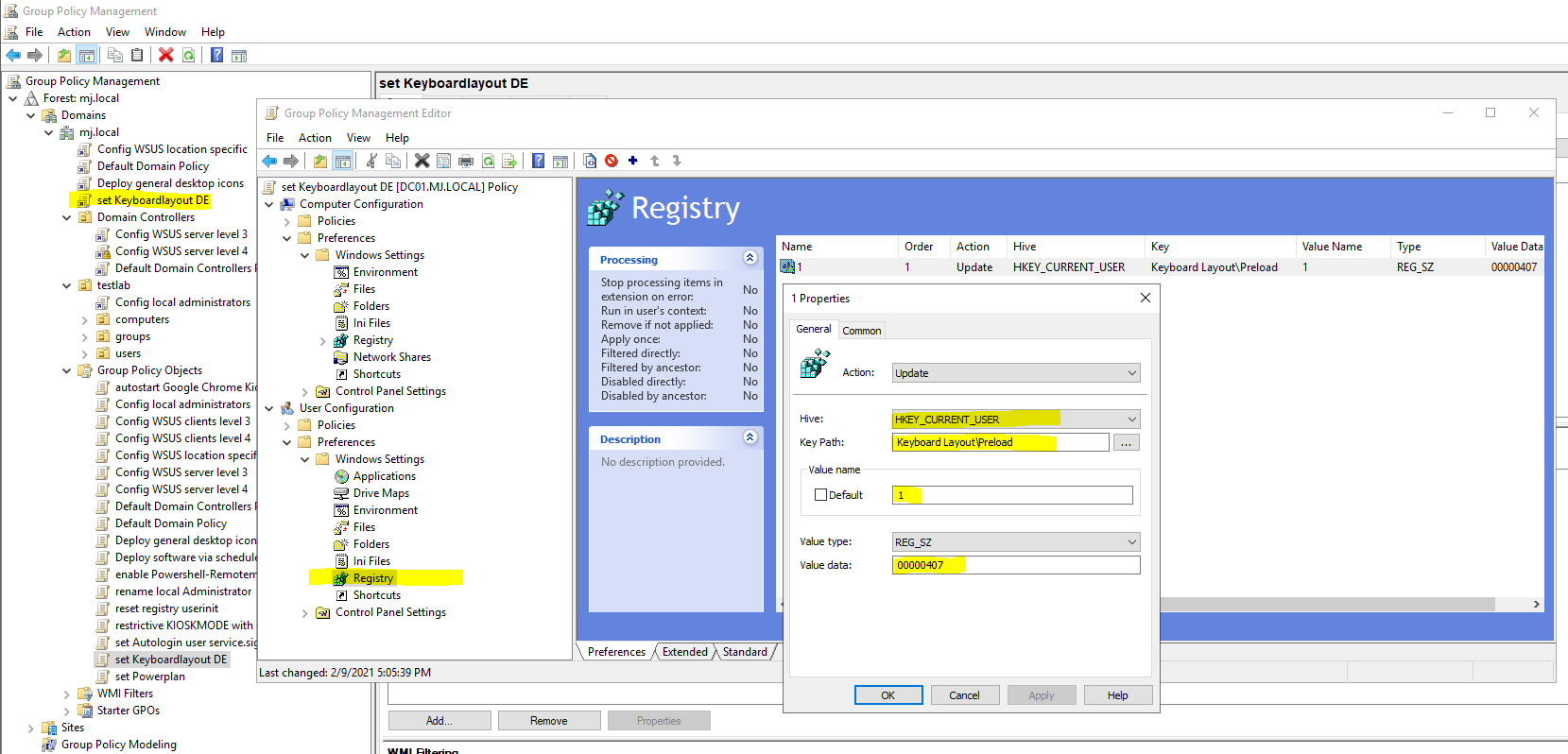Click the scissors Cut icon
Screen dimensions: 1568x754
pos(371,161)
